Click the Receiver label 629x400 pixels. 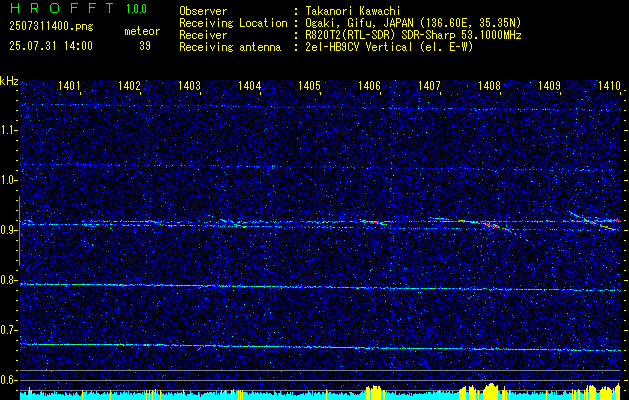pos(203,35)
